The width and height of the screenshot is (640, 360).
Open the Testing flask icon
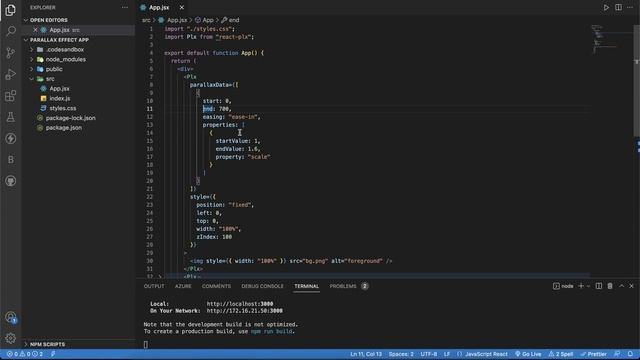tap(11, 117)
